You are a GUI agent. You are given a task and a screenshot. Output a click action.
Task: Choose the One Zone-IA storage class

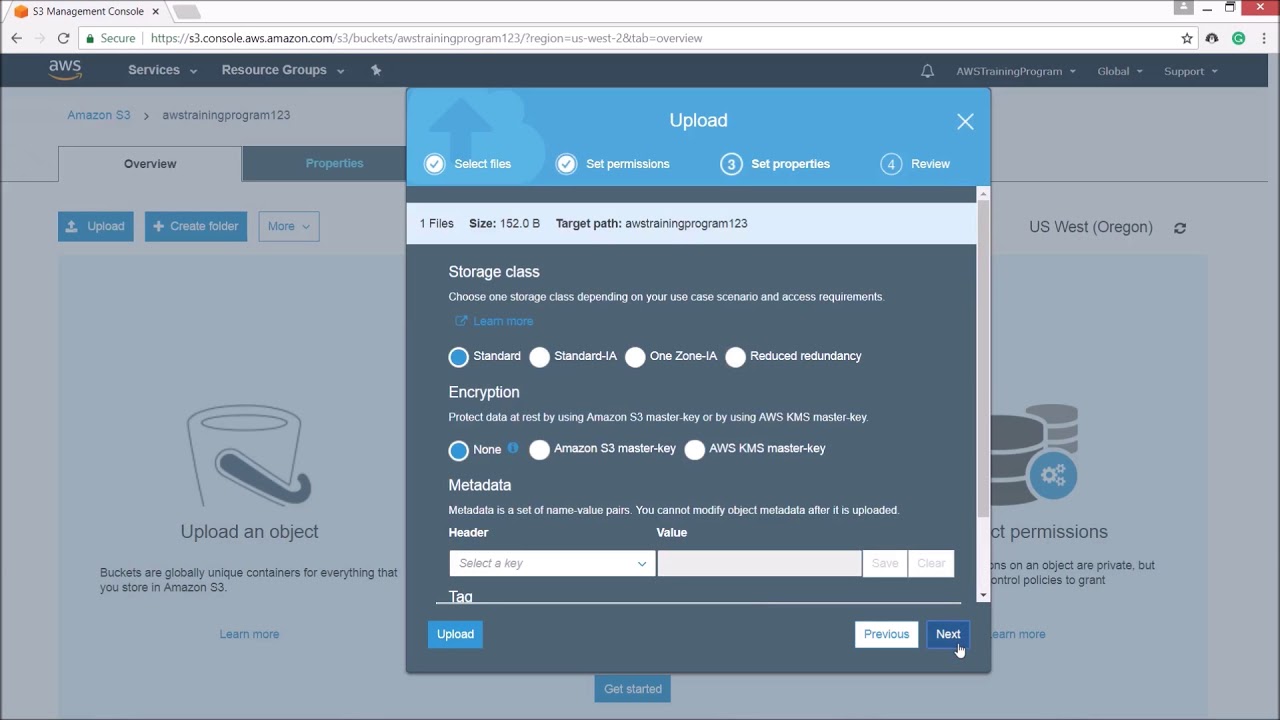click(x=635, y=357)
